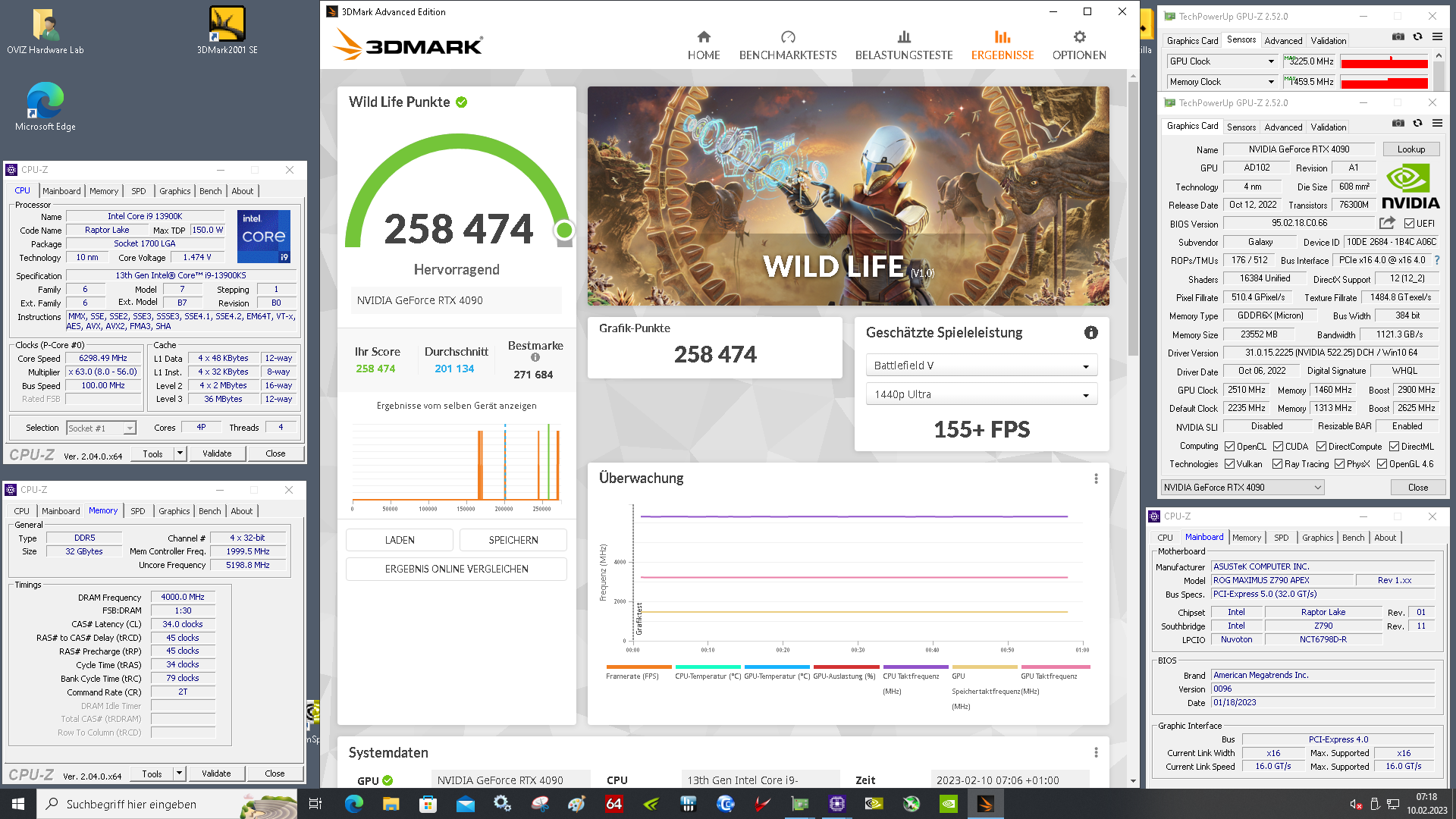The image size is (1456, 819).
Task: Expand Tools dropdown arrow in CPU-Z CPU window
Action: point(180,453)
